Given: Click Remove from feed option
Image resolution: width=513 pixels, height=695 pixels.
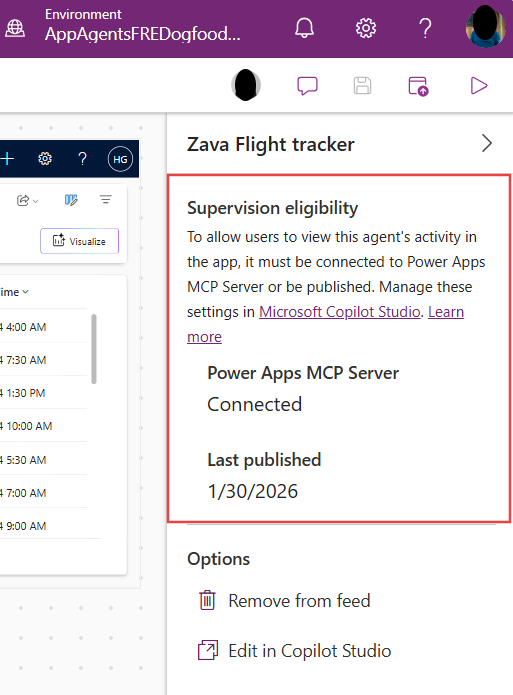Looking at the screenshot, I should pos(284,601).
